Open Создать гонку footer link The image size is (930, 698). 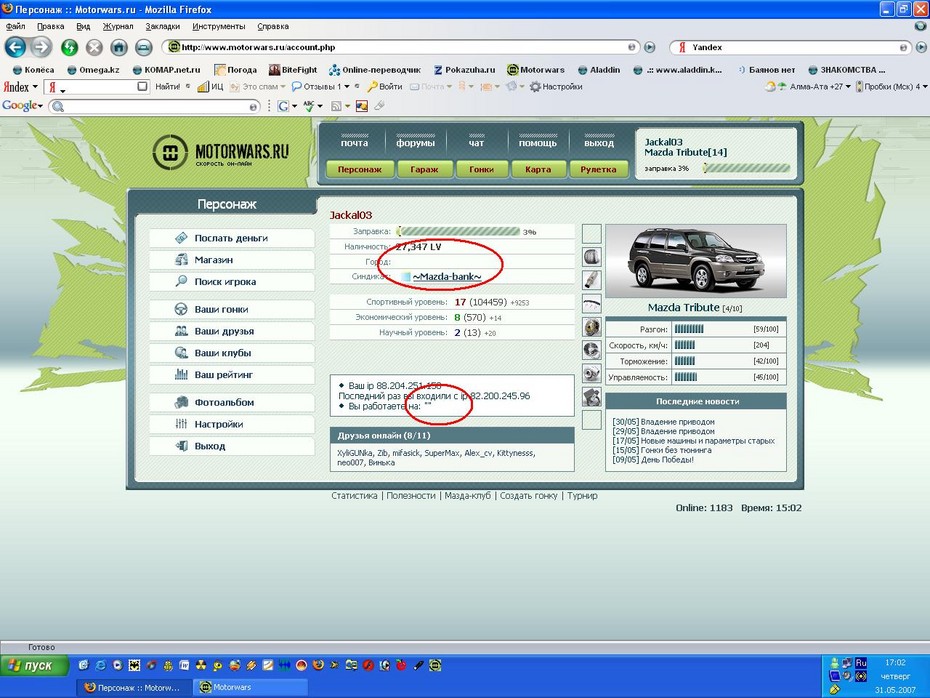pyautogui.click(x=528, y=496)
